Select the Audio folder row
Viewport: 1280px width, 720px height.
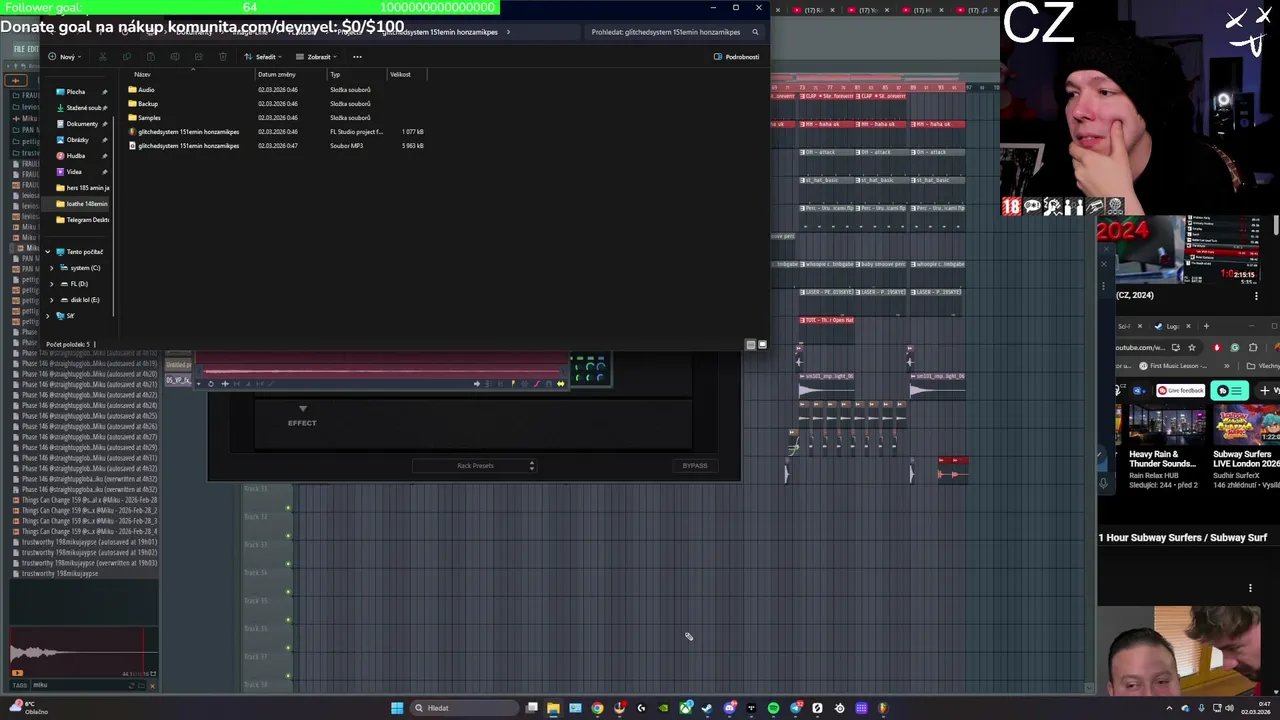[278, 90]
